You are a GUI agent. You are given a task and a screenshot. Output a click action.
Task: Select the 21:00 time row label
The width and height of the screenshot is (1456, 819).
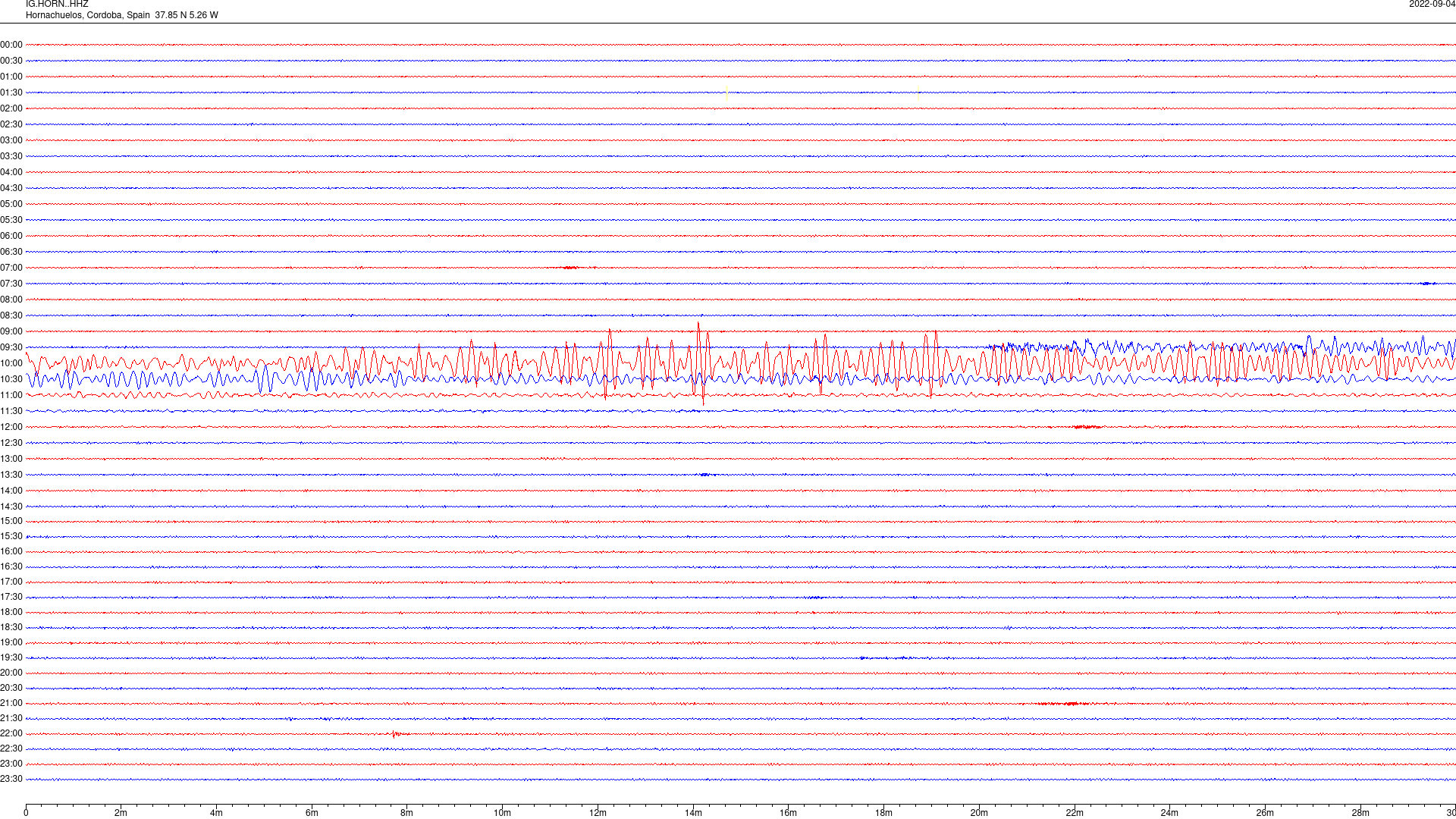(11, 703)
